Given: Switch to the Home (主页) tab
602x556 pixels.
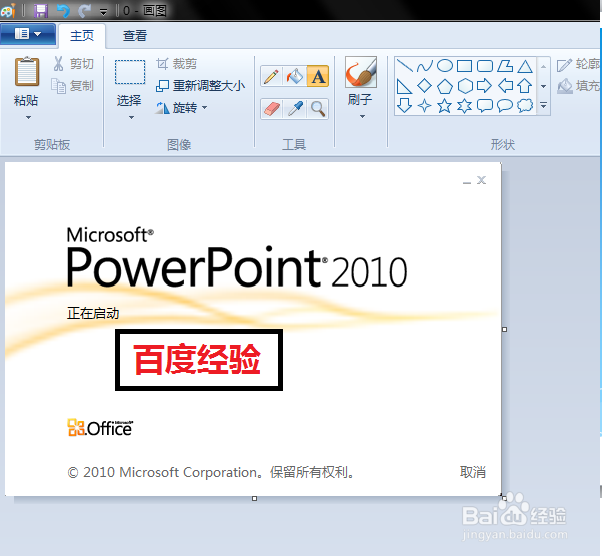Looking at the screenshot, I should [x=82, y=36].
